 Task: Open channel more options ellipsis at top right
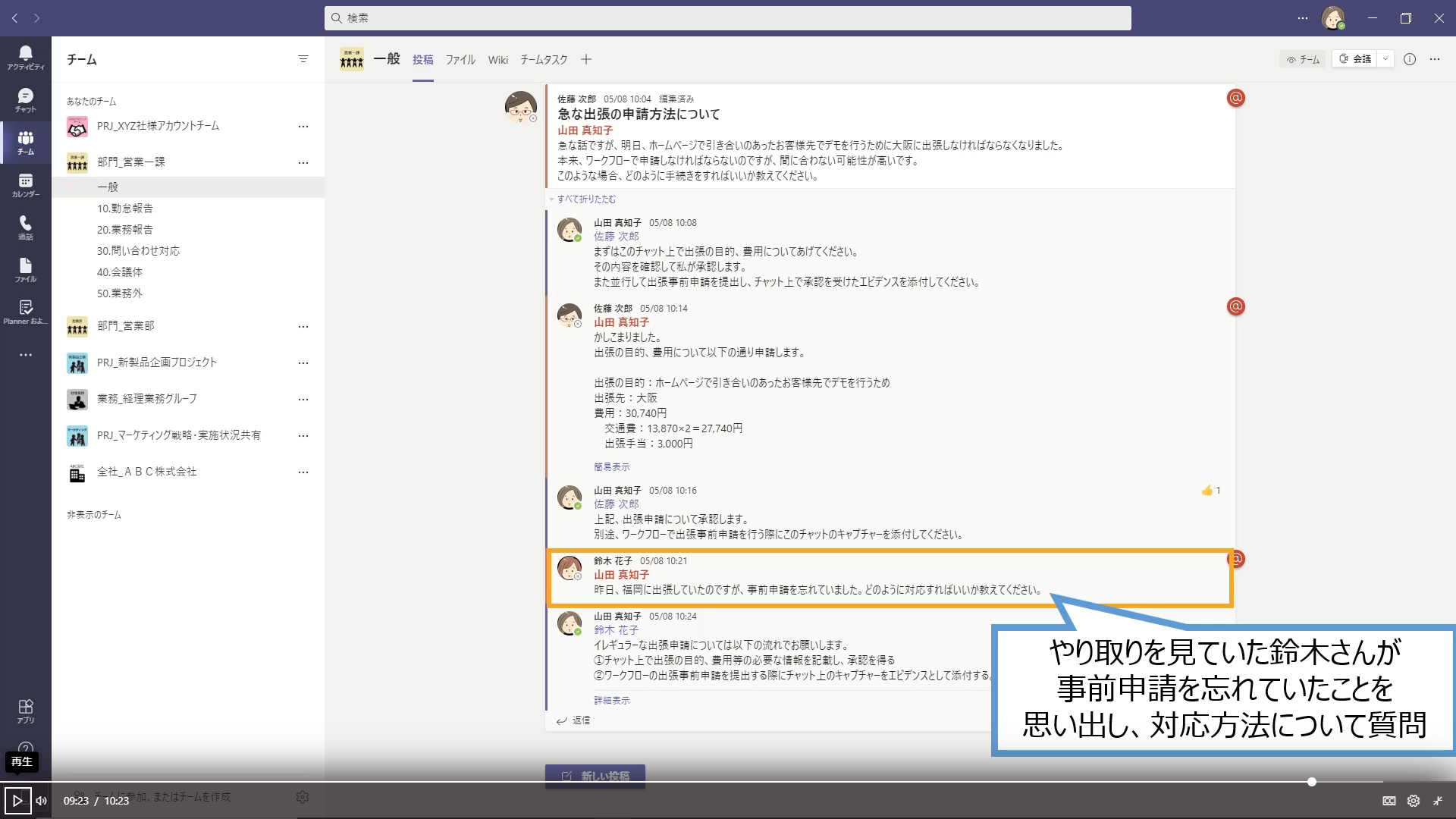[x=1435, y=59]
